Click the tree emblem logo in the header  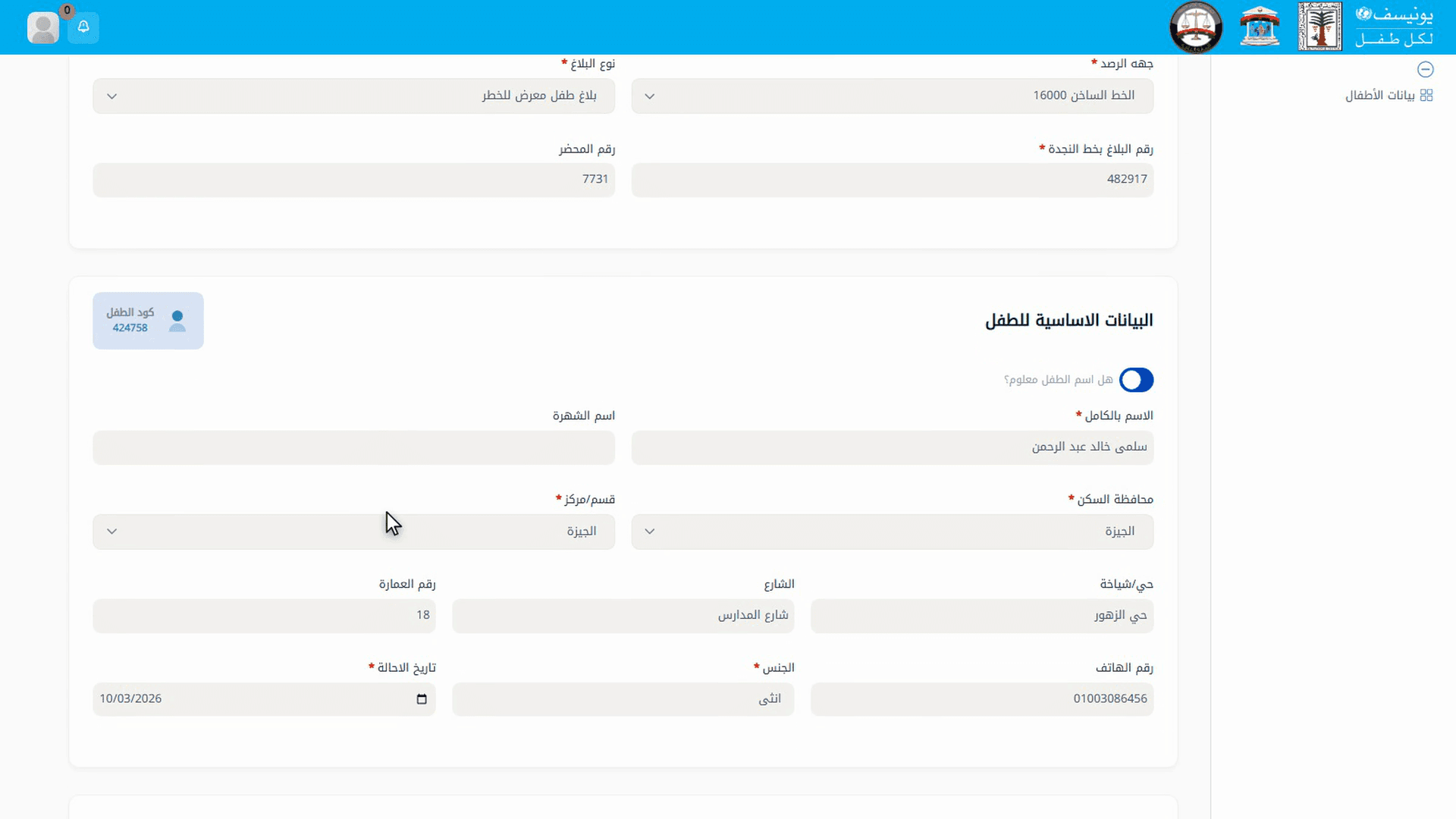1319,27
